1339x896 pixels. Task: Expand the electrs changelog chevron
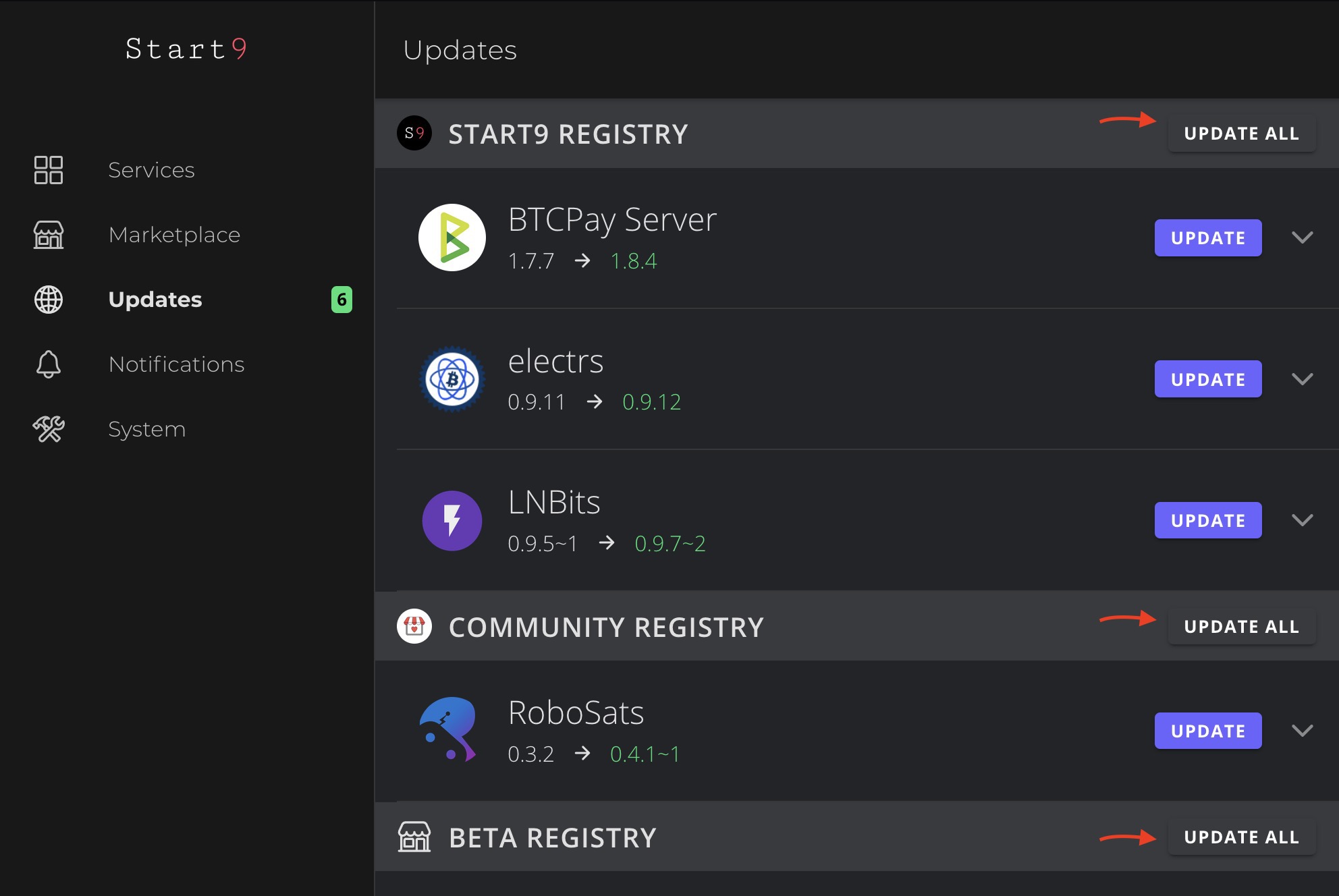(x=1302, y=379)
